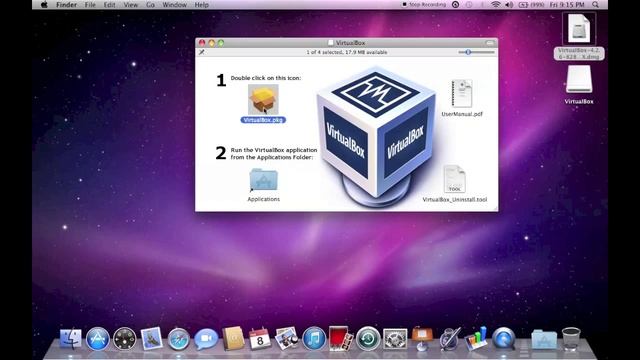640x360 pixels.
Task: Launch Keynote from the Dock
Action: click(422, 339)
